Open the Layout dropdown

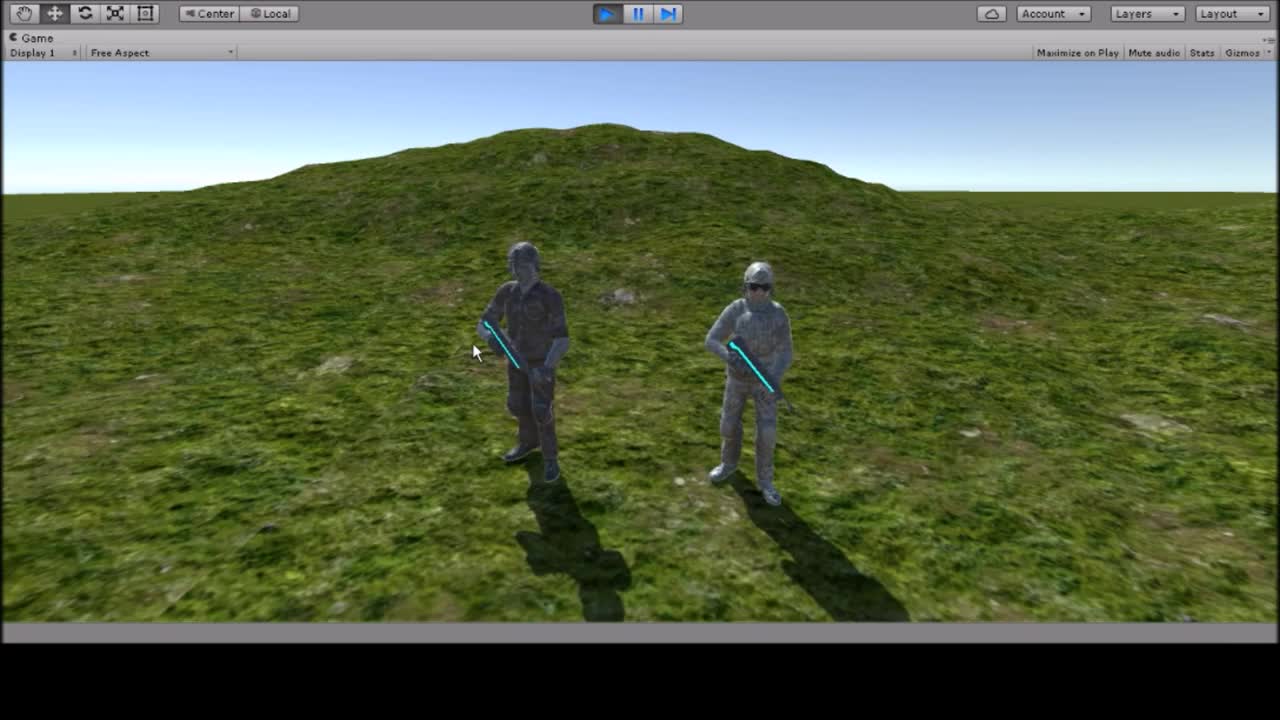(x=1233, y=14)
